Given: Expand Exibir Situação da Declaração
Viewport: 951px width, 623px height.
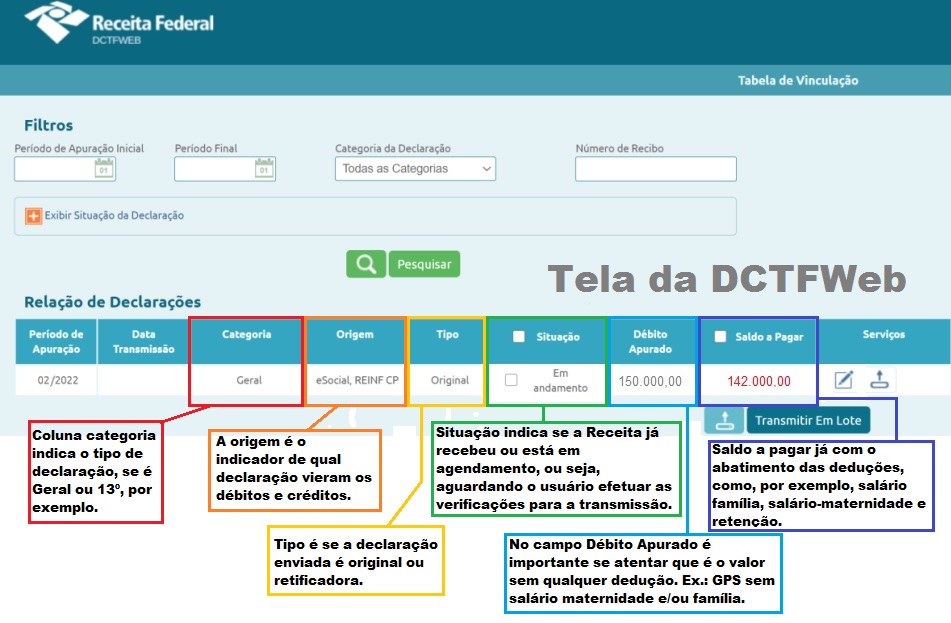Looking at the screenshot, I should pos(33,215).
